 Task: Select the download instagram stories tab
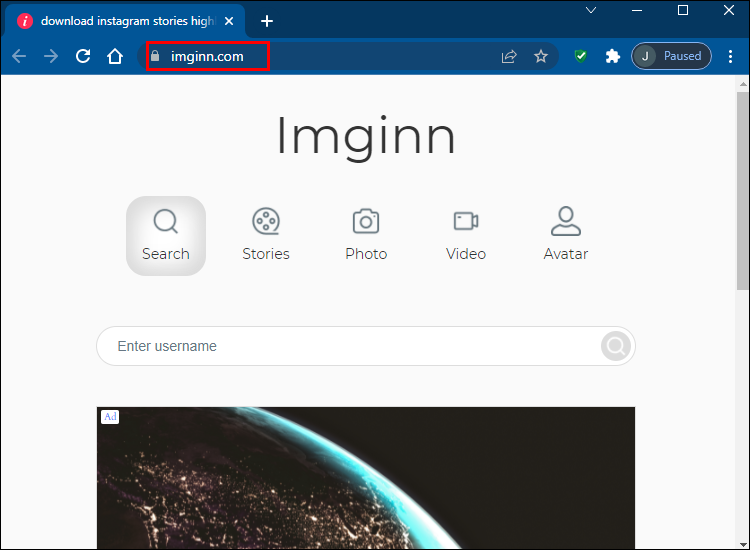125,21
